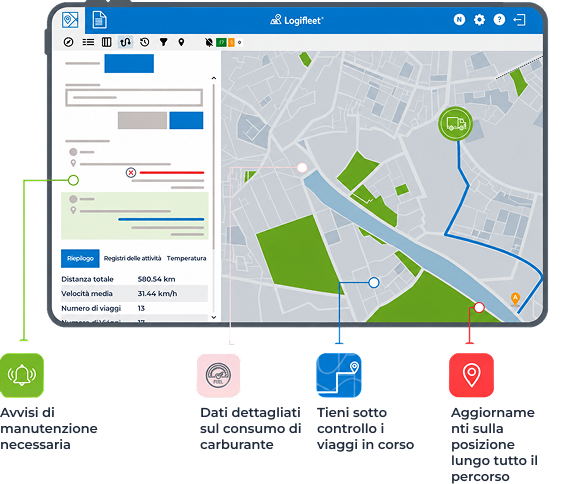
Task: Open the map view tab icon
Action: [x=70, y=20]
